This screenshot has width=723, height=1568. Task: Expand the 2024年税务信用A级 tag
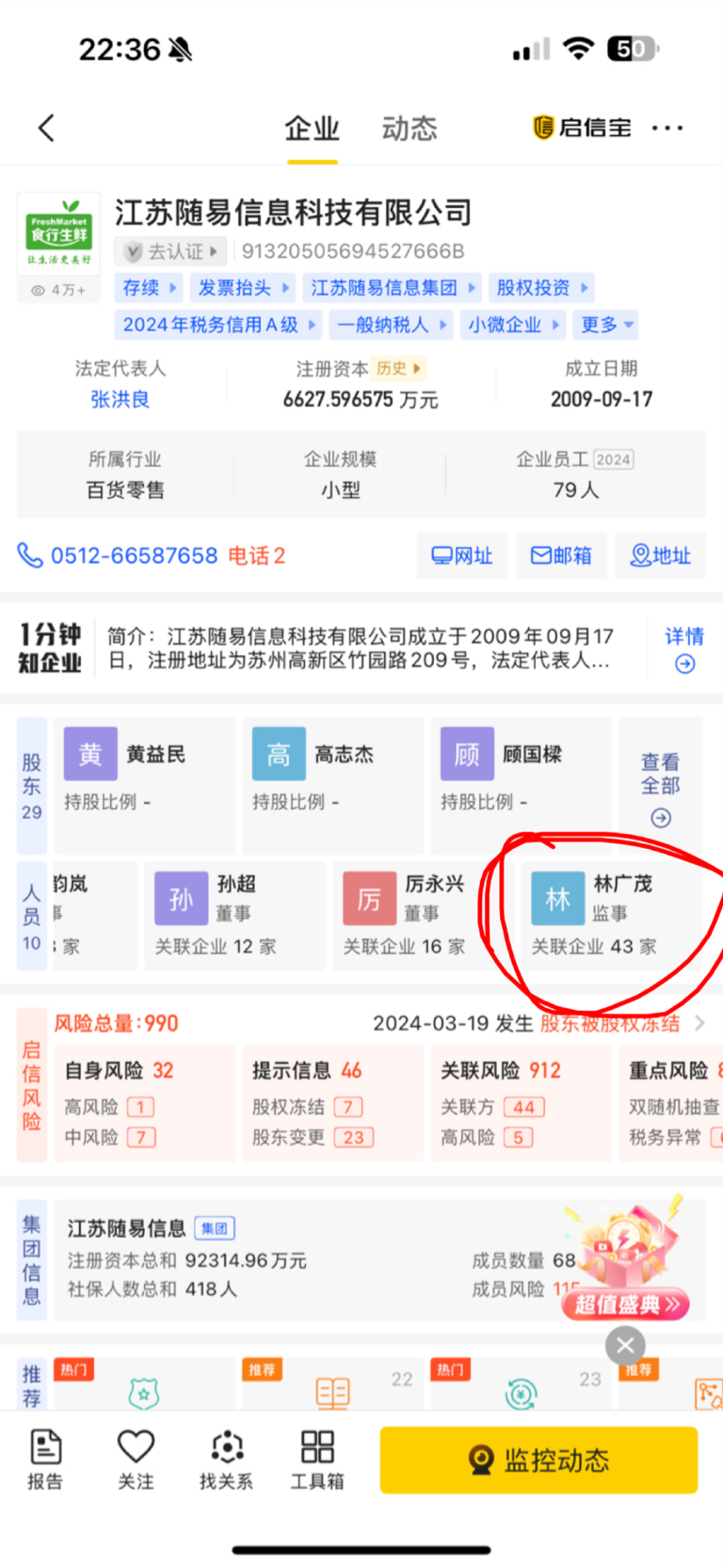pos(219,325)
